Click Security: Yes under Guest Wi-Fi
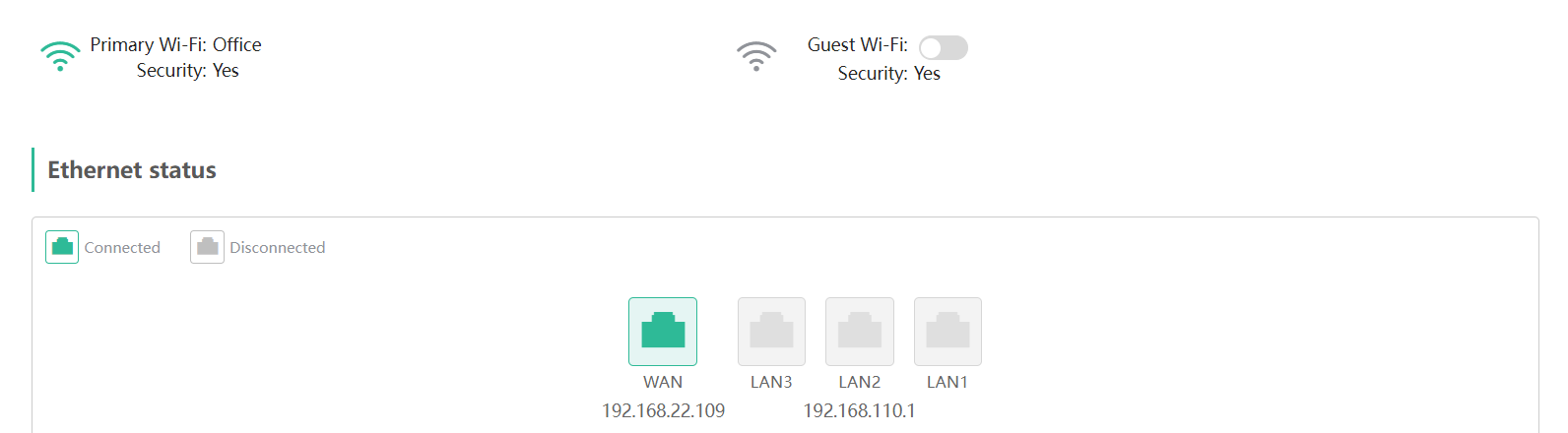1568x433 pixels. pyautogui.click(x=888, y=73)
